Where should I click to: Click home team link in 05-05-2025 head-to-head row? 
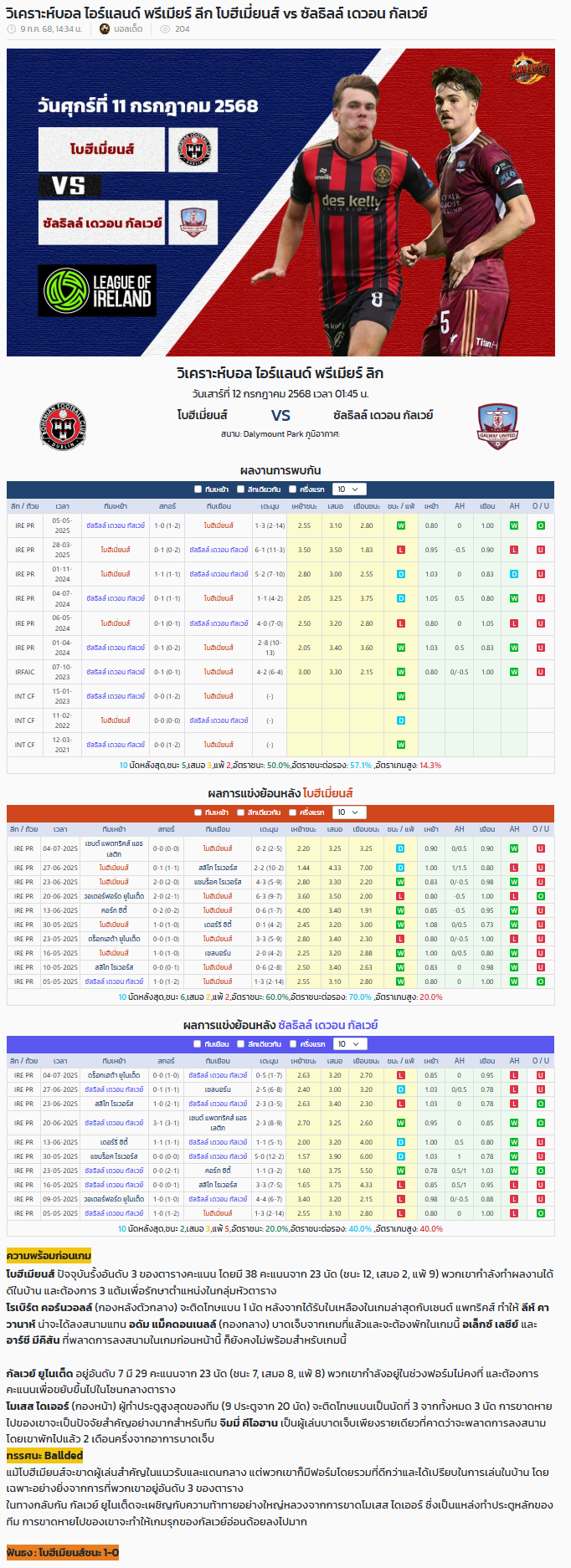click(116, 525)
